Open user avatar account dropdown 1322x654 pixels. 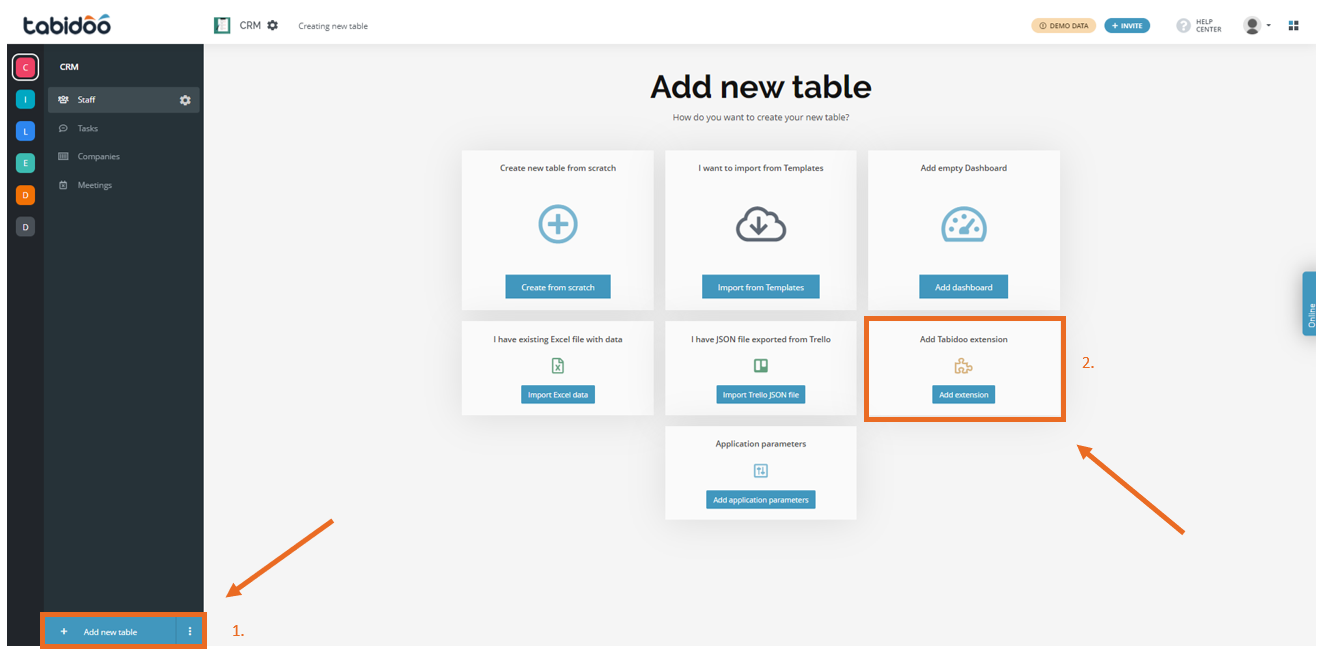1257,25
